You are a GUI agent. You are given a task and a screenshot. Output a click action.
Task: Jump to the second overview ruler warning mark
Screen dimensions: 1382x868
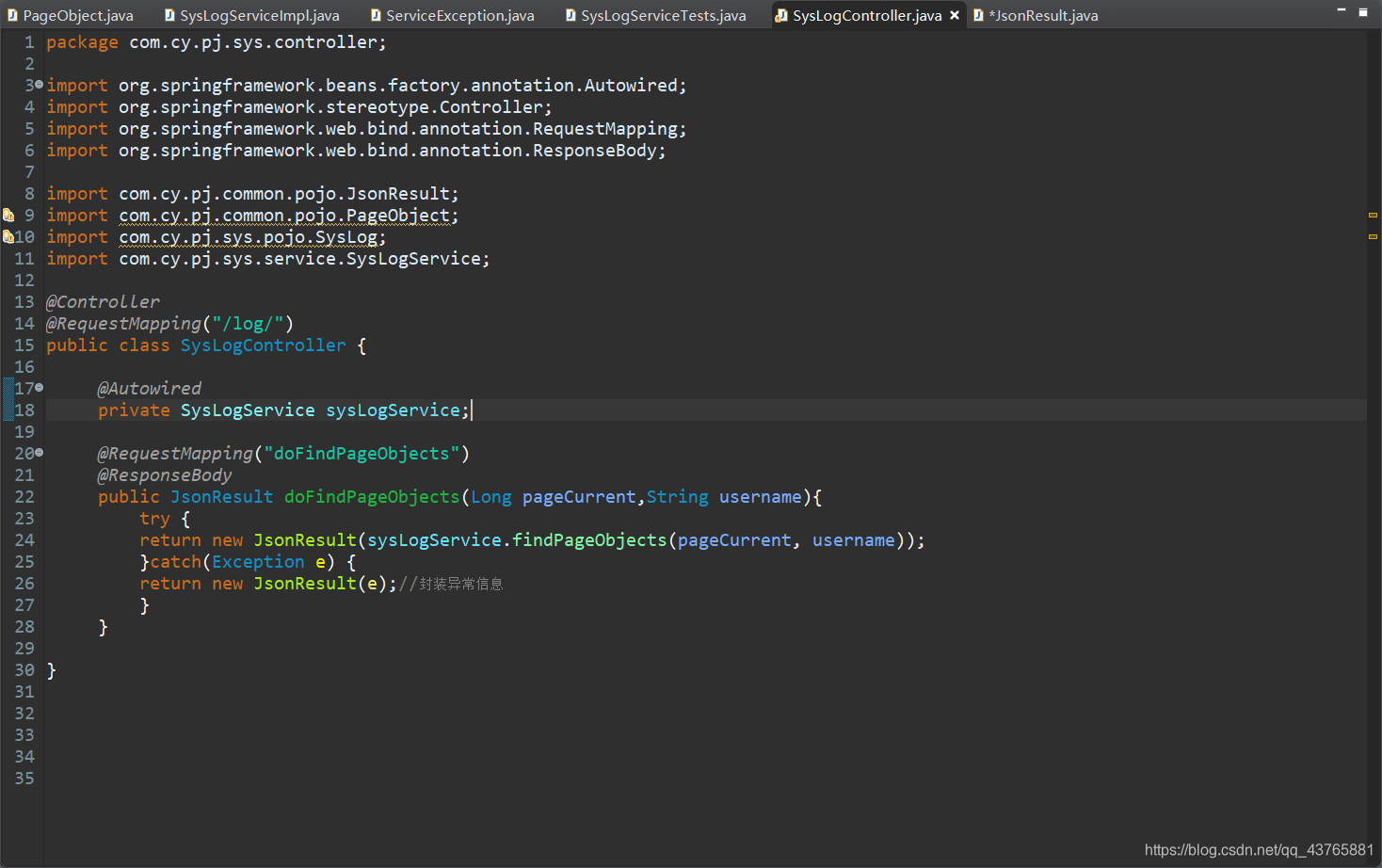1373,236
